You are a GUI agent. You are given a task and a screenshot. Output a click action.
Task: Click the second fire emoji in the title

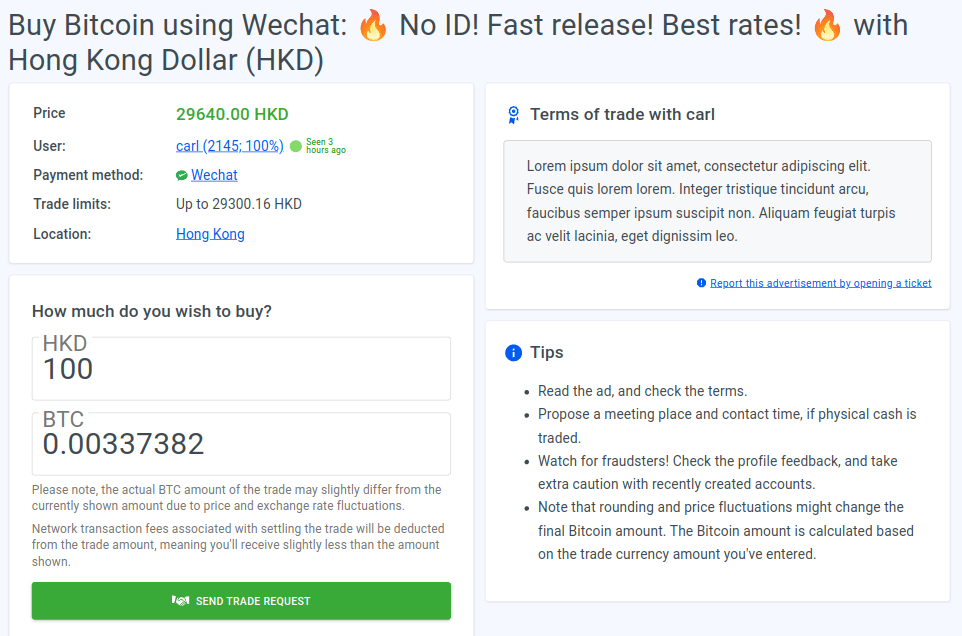click(827, 26)
